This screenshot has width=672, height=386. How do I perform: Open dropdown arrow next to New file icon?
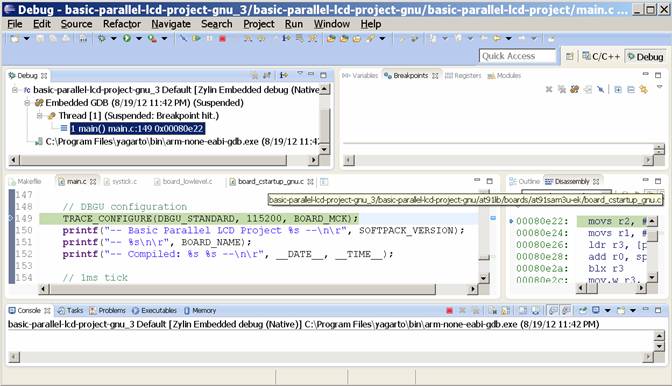27,39
